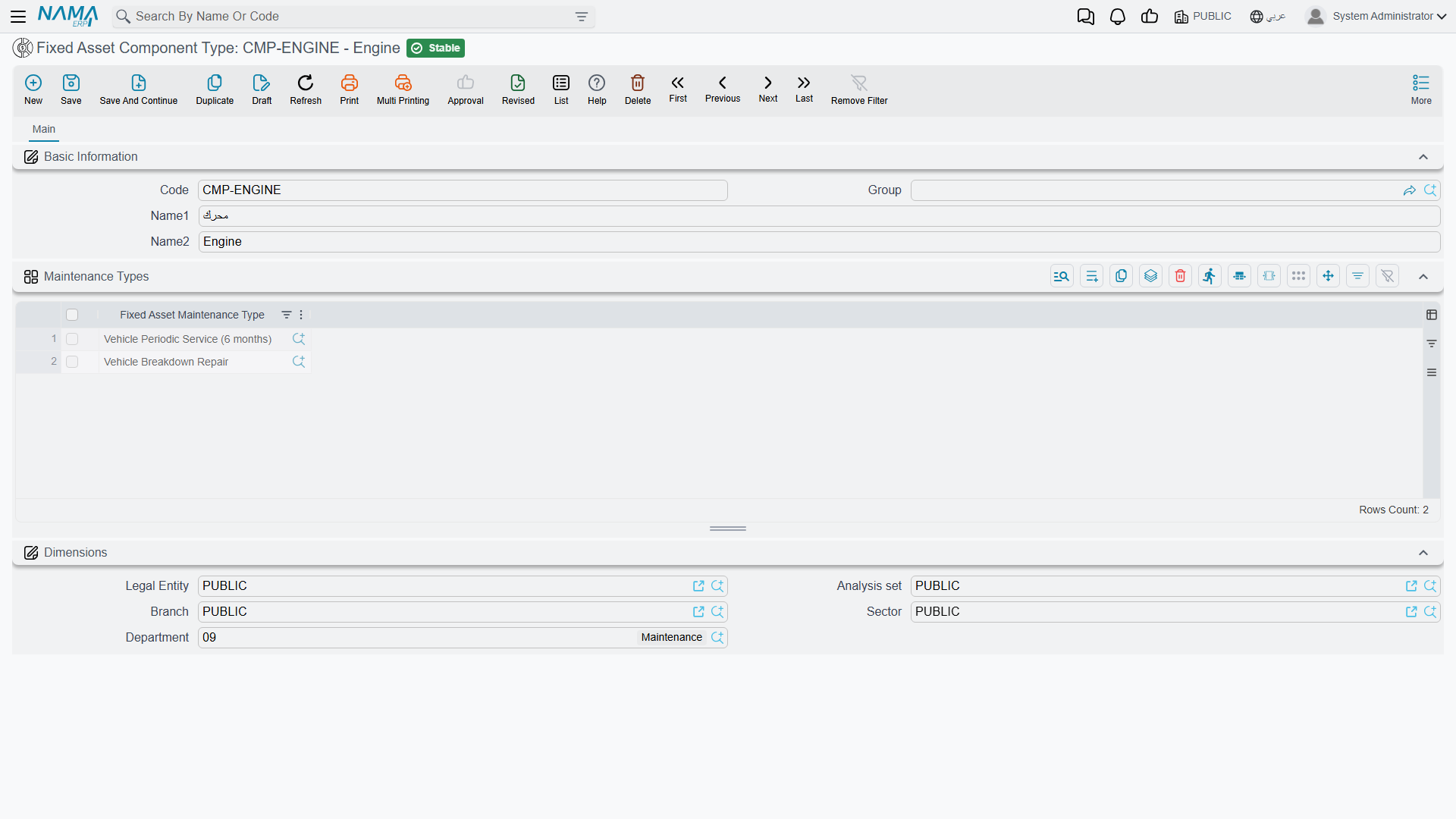The height and width of the screenshot is (819, 1456).
Task: Collapse the Basic Information section
Action: [x=1423, y=157]
